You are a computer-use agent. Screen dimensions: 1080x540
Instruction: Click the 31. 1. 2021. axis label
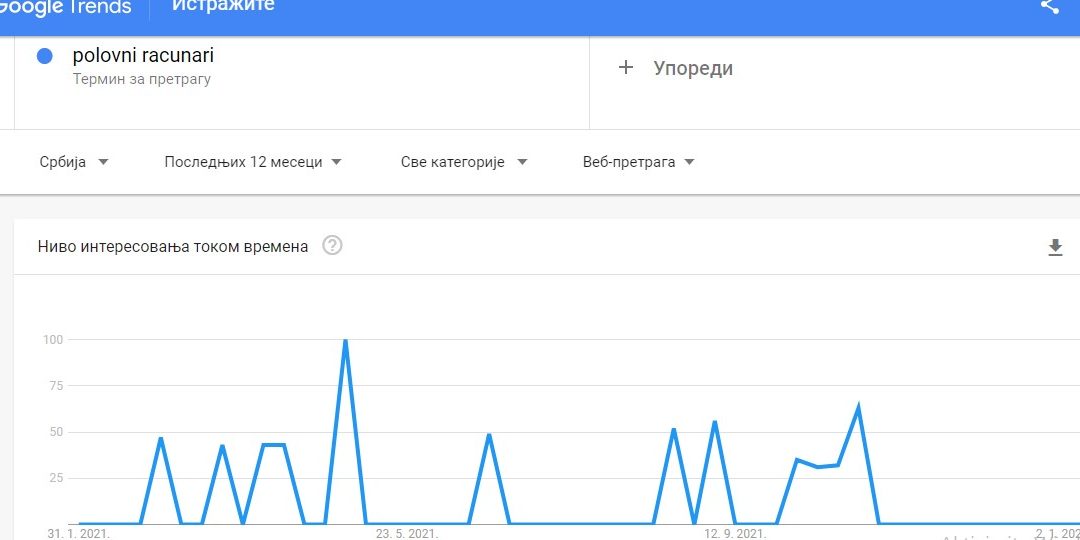79,533
